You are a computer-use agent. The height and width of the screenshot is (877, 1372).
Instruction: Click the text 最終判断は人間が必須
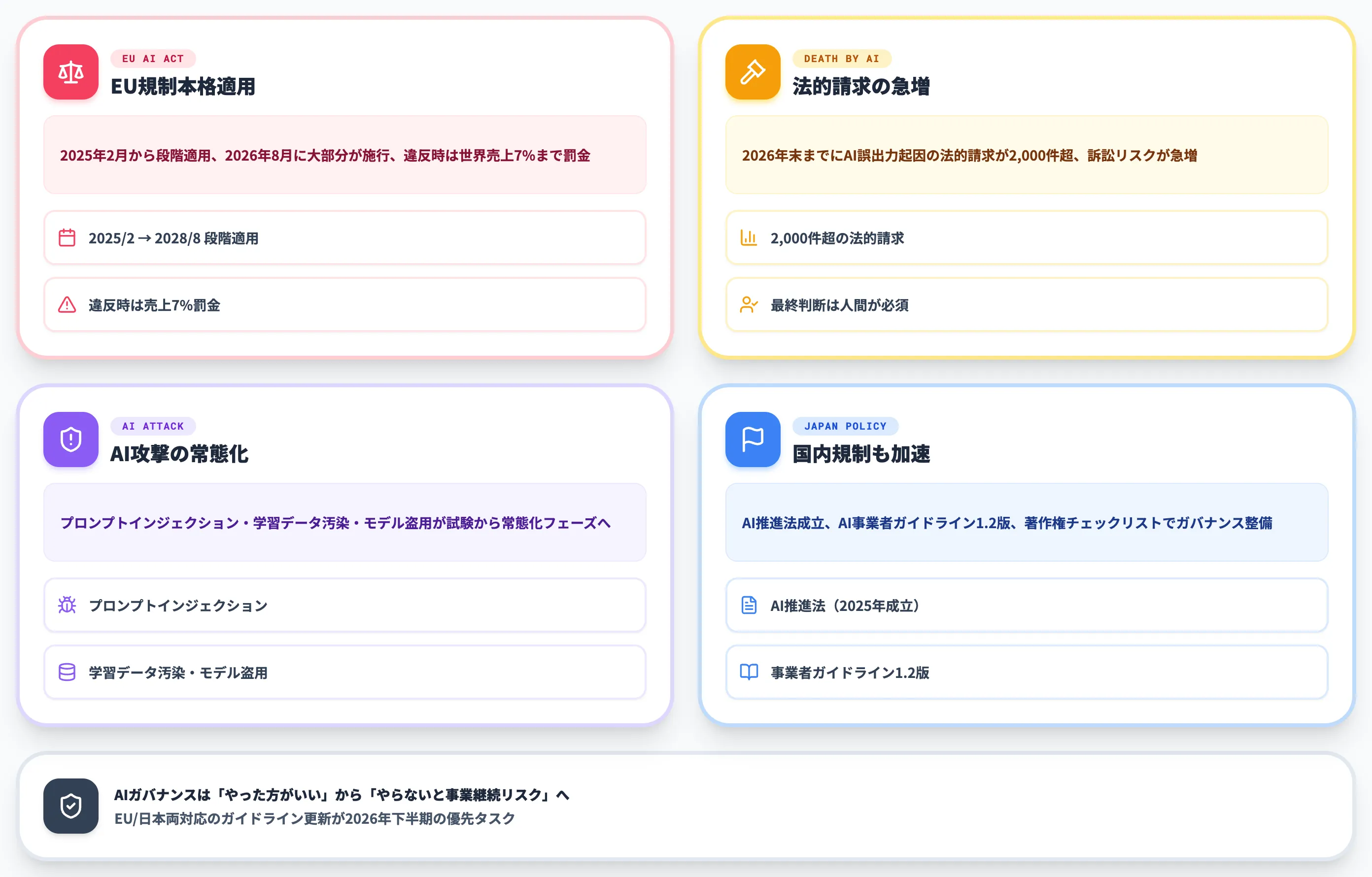click(x=839, y=305)
